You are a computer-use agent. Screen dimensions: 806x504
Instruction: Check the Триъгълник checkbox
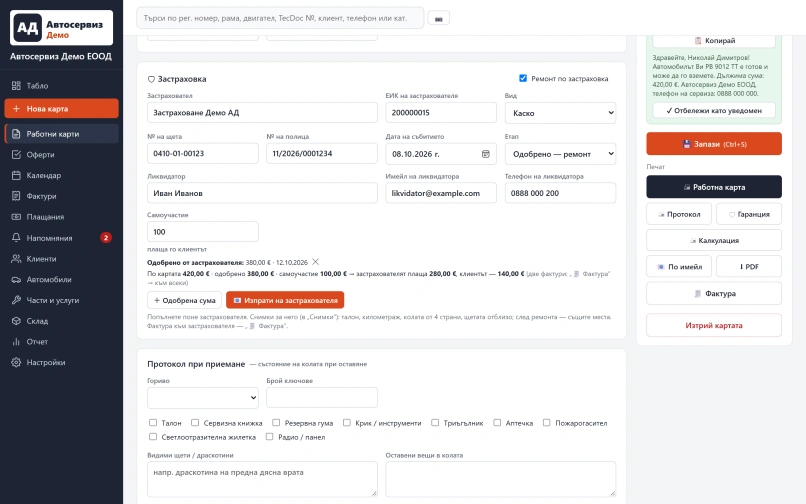coord(435,423)
